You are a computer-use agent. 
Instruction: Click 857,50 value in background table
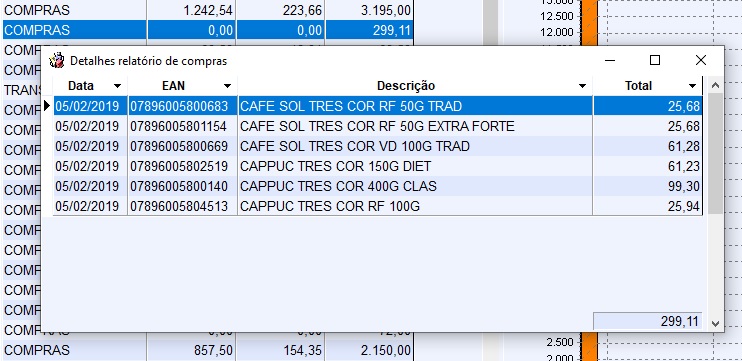click(213, 350)
